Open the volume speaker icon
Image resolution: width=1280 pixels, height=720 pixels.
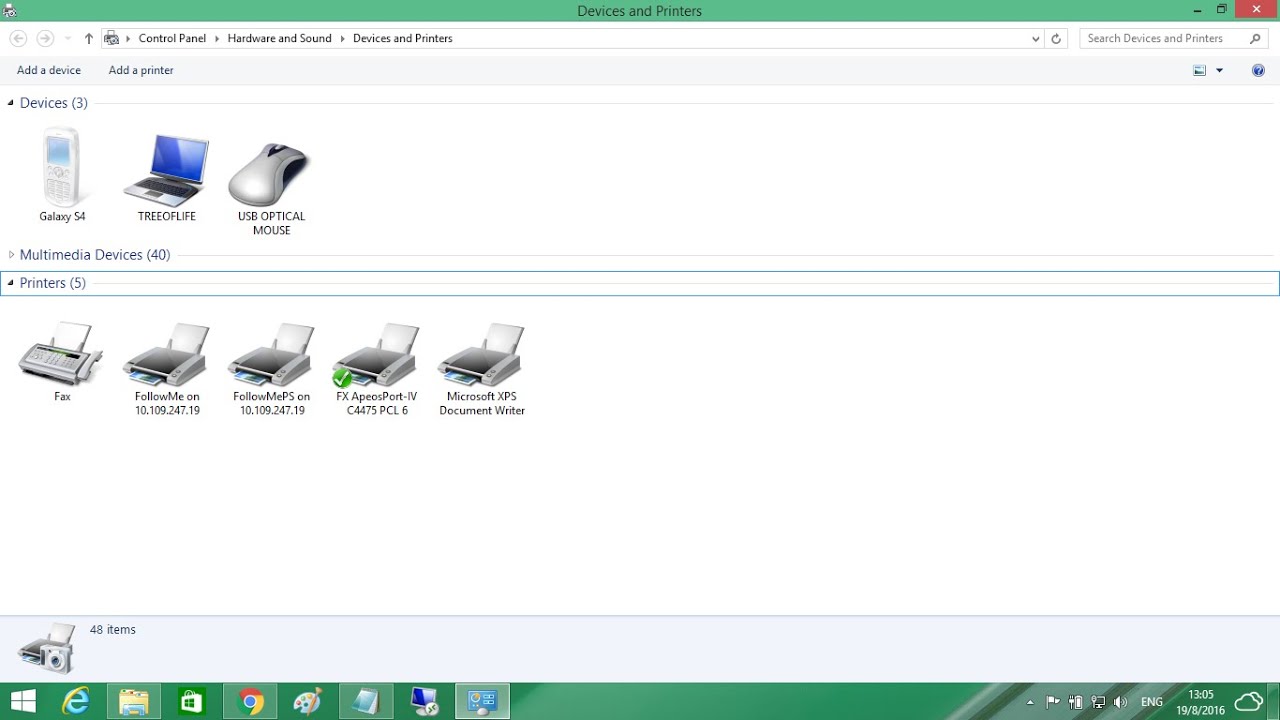tap(1121, 702)
